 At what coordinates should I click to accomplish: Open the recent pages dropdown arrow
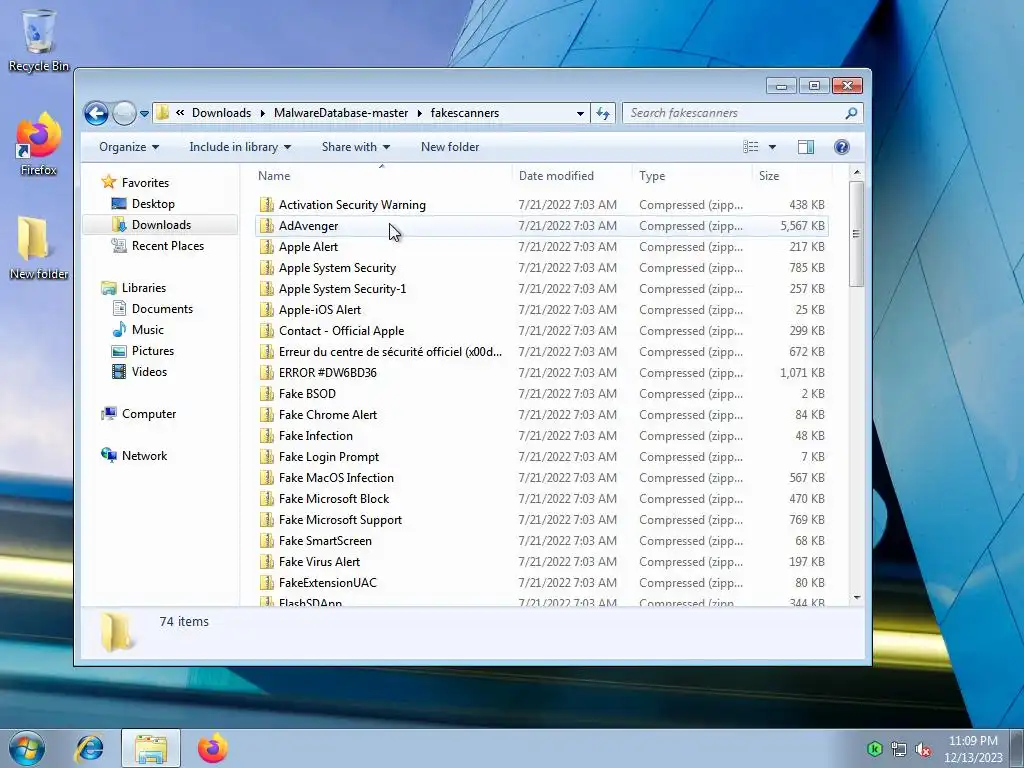[144, 114]
